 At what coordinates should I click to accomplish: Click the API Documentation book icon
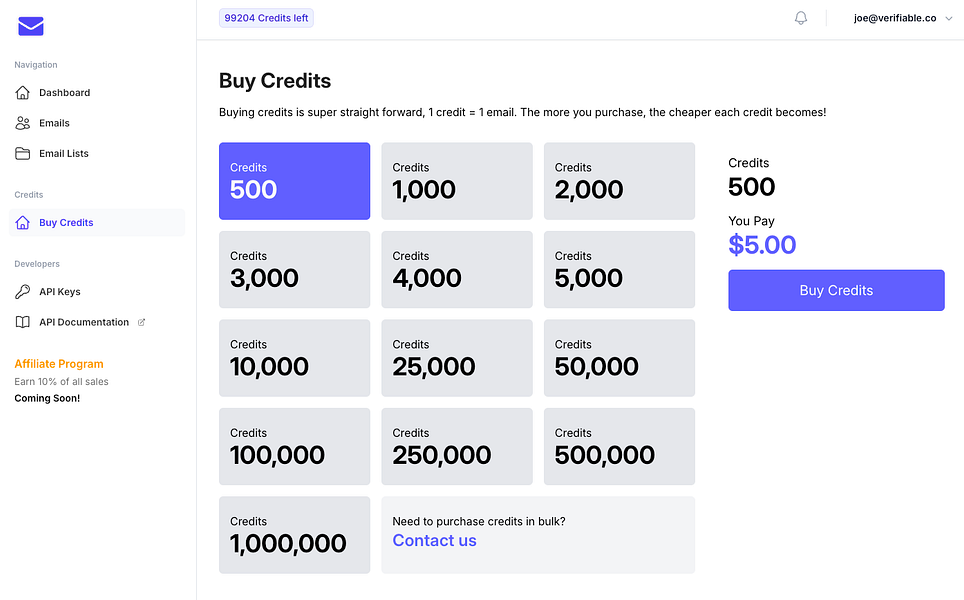pyautogui.click(x=23, y=322)
